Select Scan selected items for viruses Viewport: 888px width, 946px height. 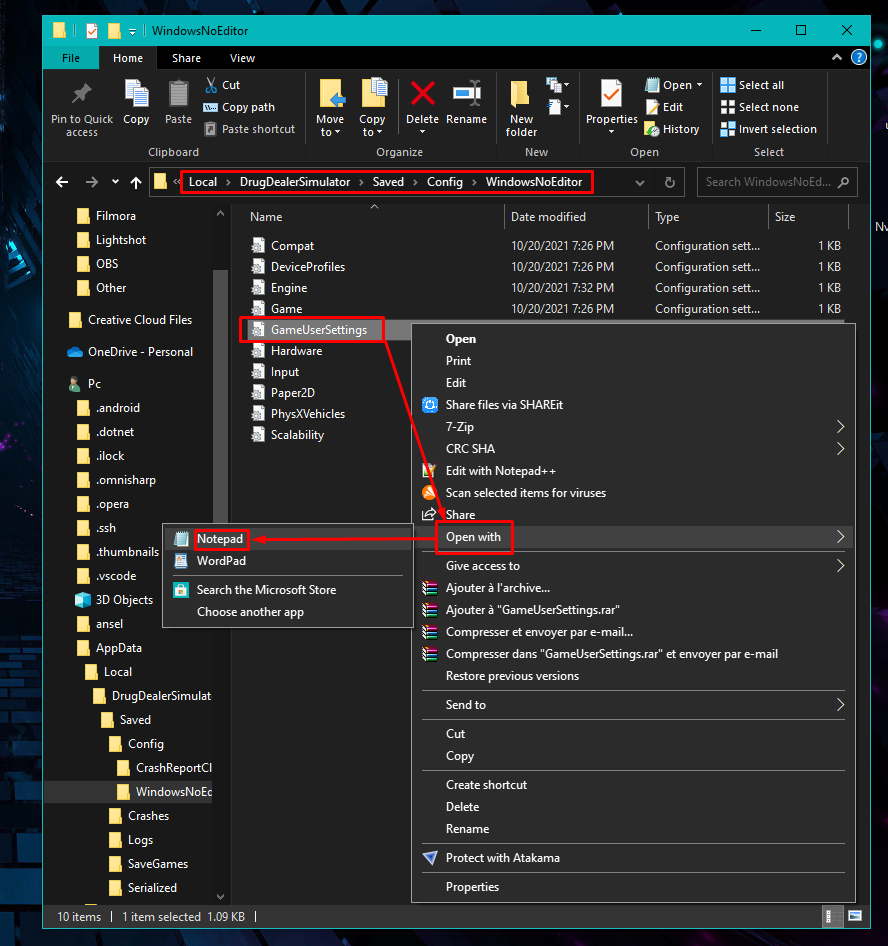tap(525, 493)
